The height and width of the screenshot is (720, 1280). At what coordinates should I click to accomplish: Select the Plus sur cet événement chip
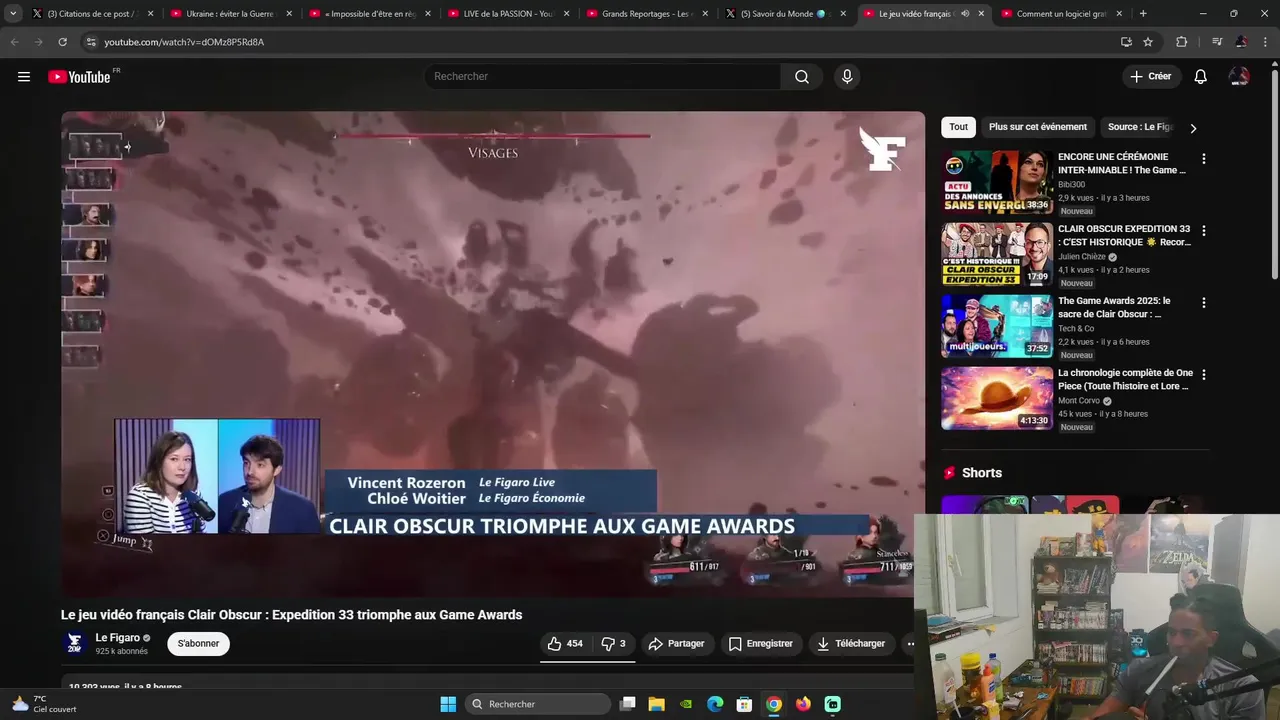(x=1038, y=127)
